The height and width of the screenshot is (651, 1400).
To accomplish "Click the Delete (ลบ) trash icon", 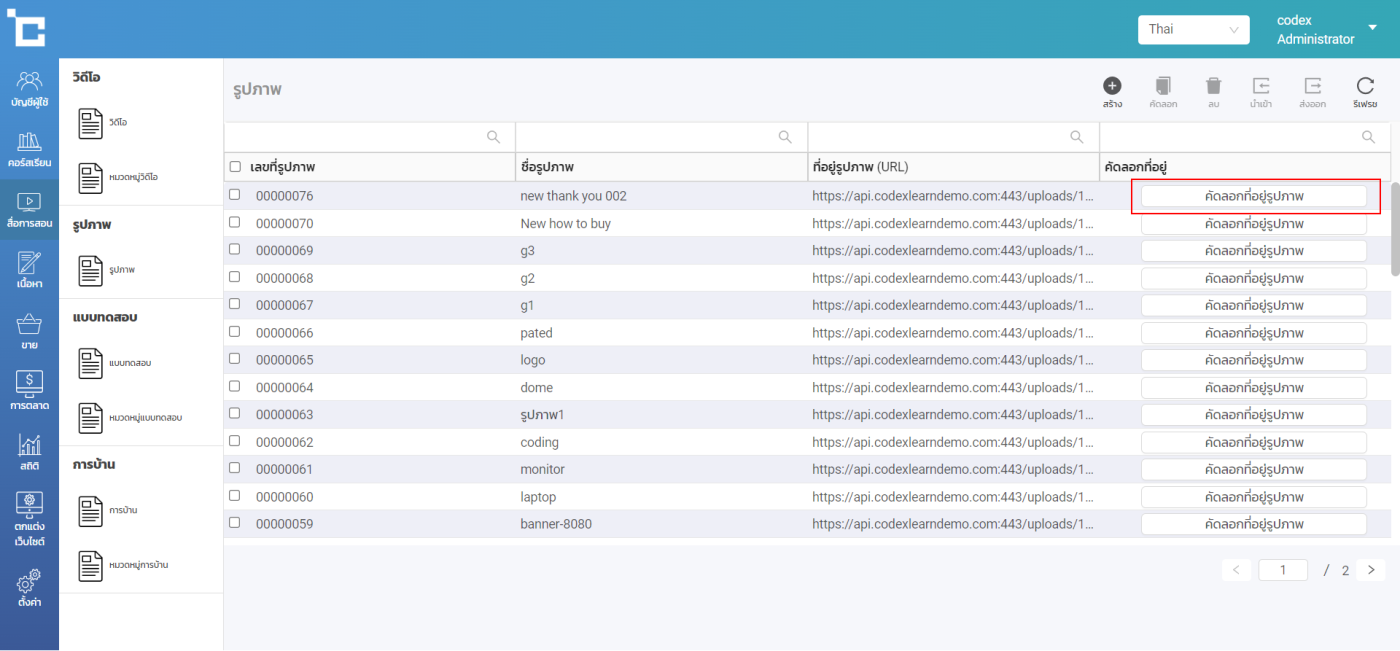I will 1213,87.
